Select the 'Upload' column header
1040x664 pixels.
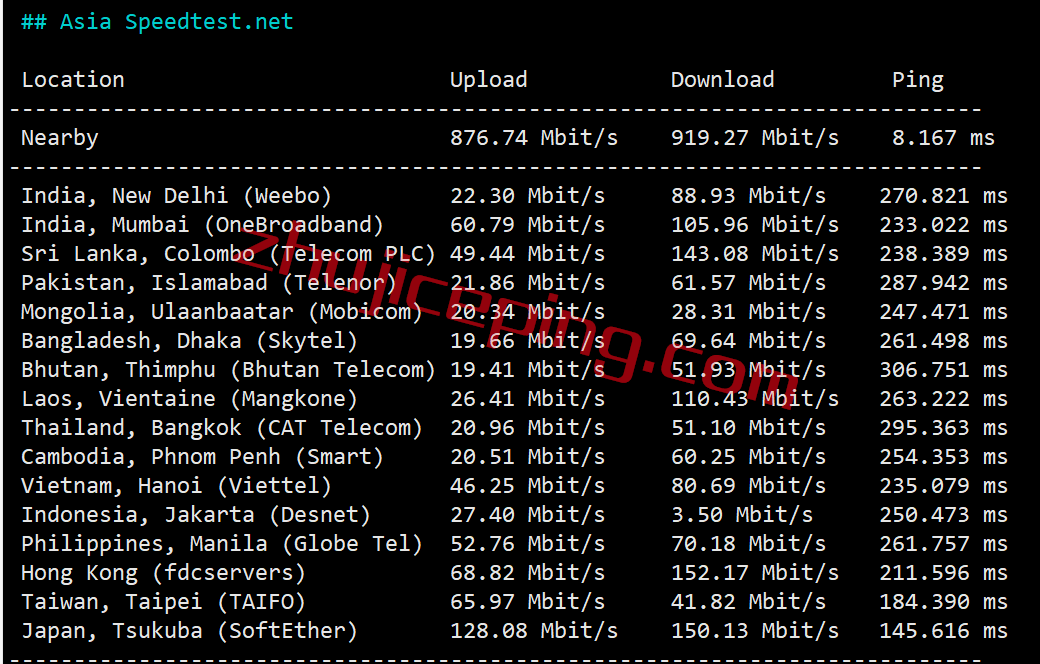[x=489, y=80]
